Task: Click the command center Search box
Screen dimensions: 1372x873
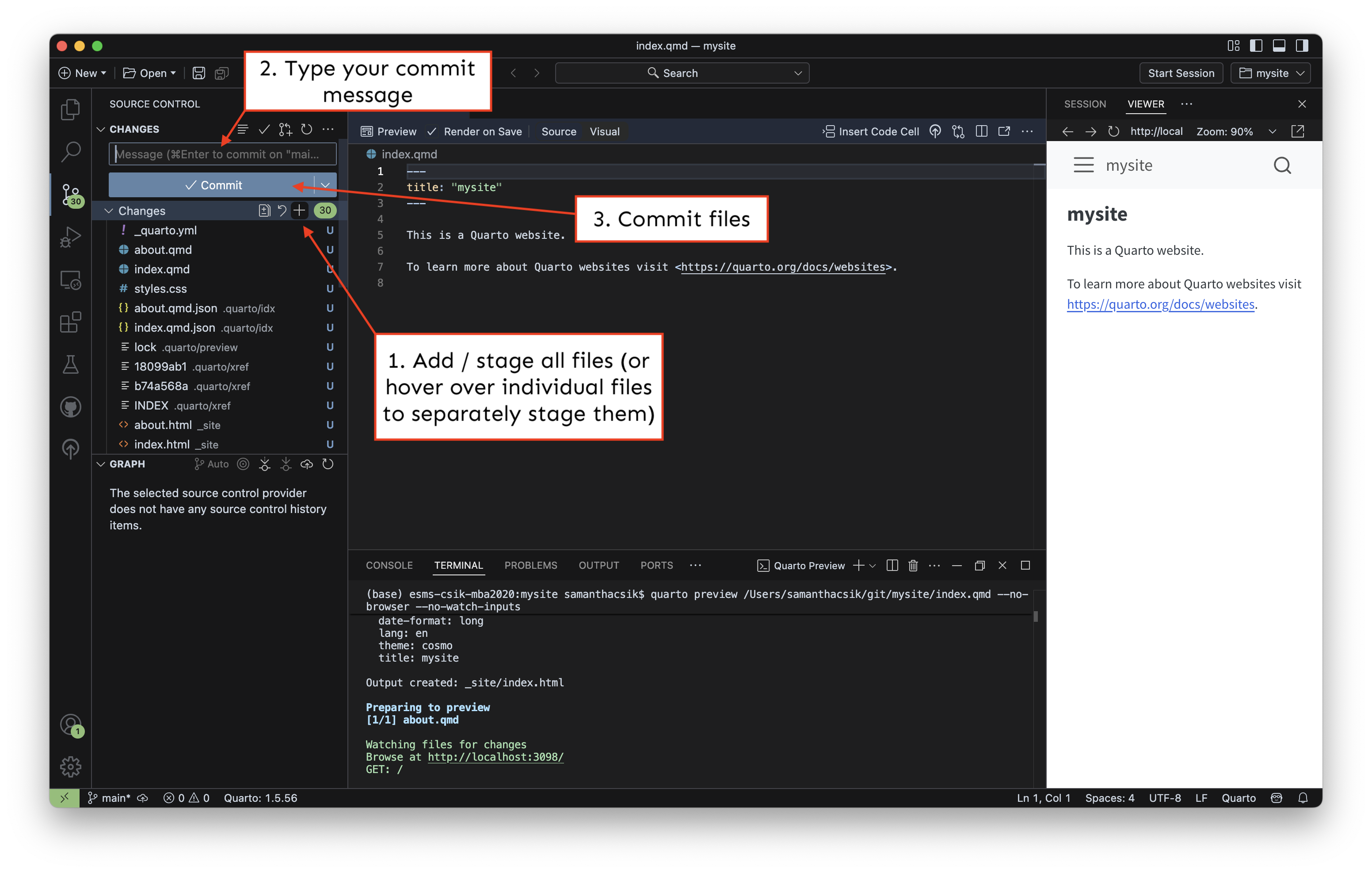Action: point(682,73)
